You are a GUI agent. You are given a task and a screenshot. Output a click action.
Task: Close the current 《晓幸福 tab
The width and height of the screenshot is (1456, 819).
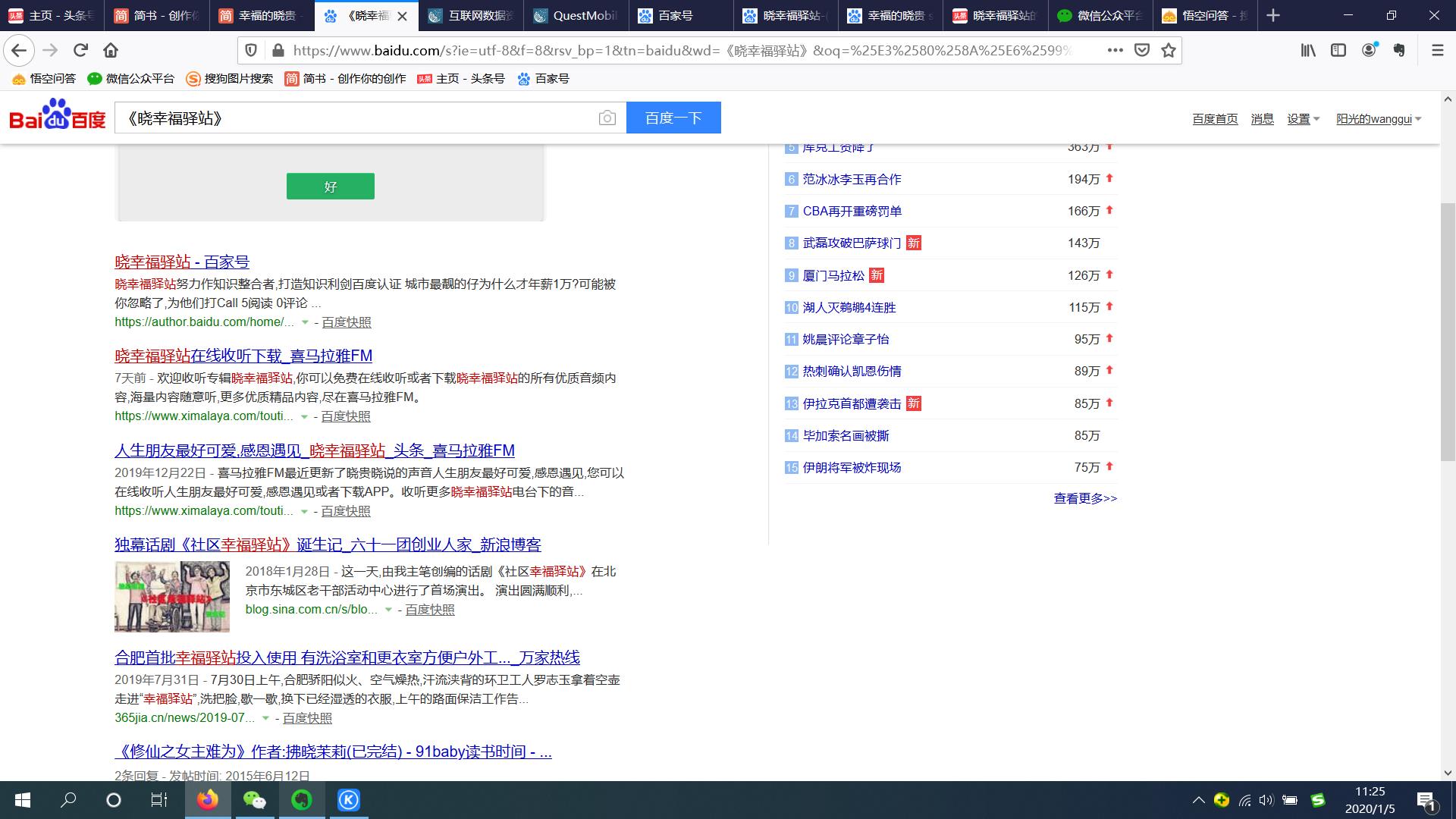pyautogui.click(x=402, y=16)
